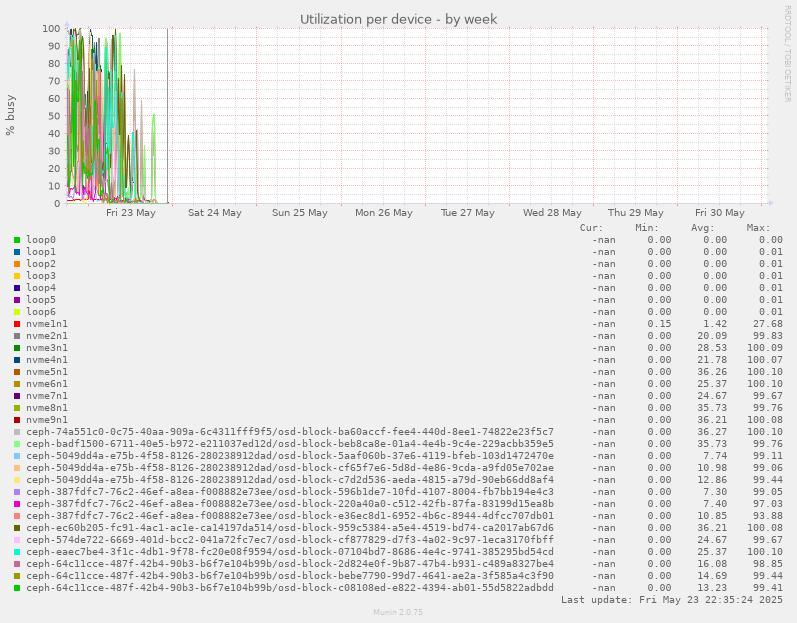Click the nvme6n1 legend label
797x623 pixels.
[47, 384]
